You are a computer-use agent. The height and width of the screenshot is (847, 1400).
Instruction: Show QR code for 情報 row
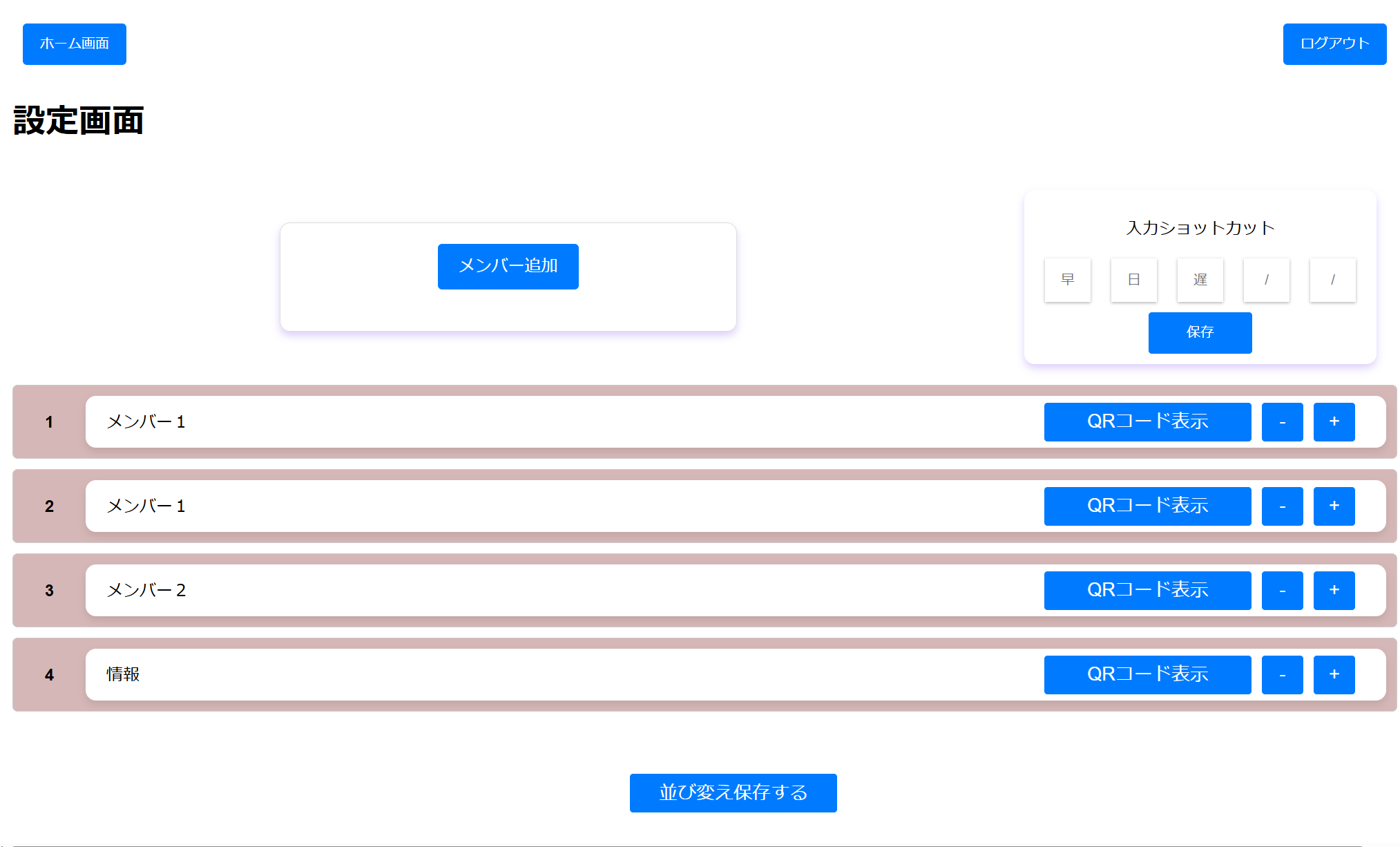tap(1147, 675)
